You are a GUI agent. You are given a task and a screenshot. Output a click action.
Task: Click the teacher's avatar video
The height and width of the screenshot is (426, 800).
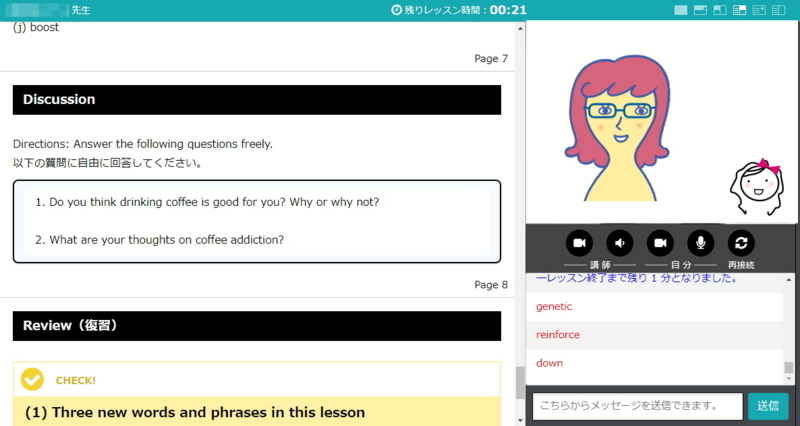click(617, 129)
